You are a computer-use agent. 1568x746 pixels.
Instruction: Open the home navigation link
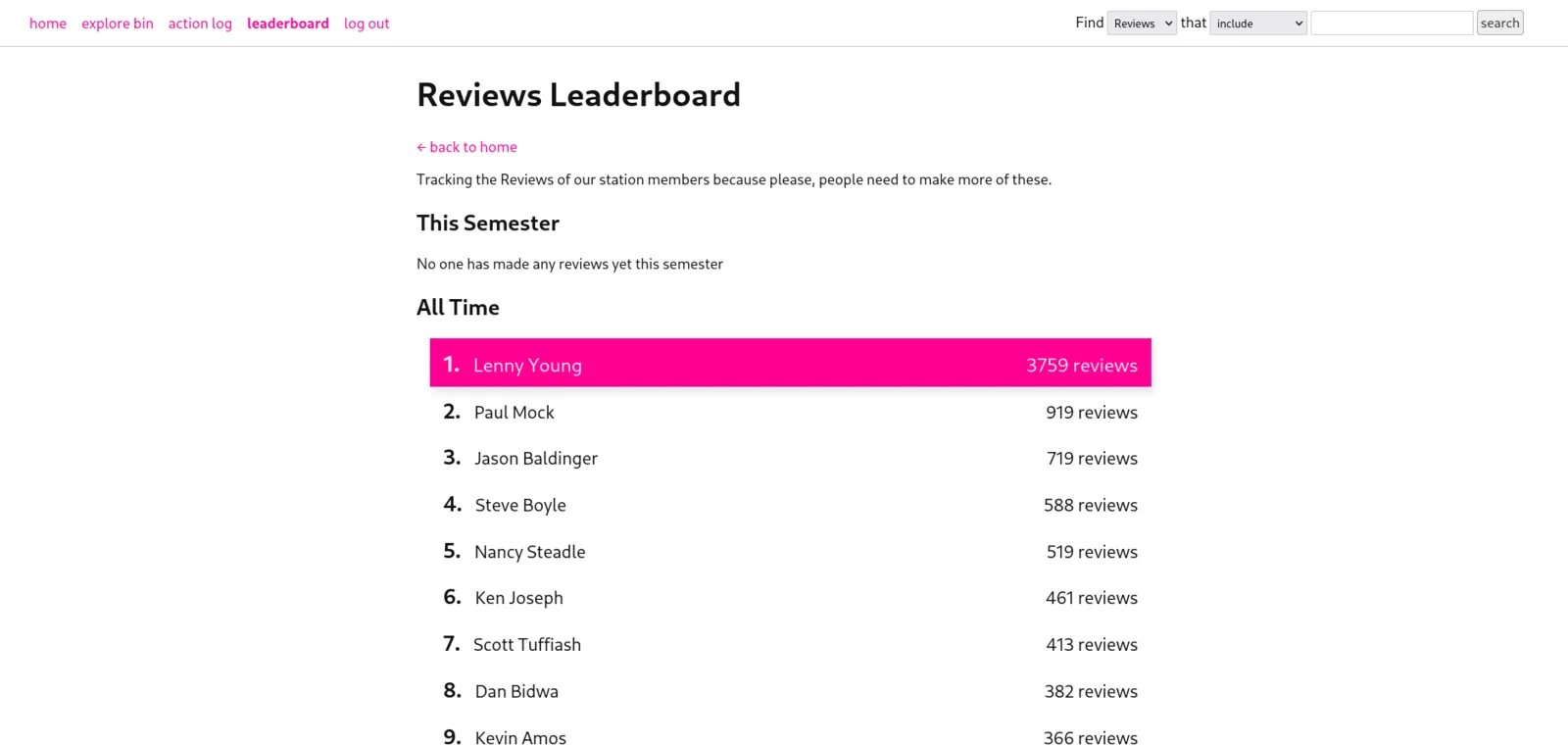(48, 24)
